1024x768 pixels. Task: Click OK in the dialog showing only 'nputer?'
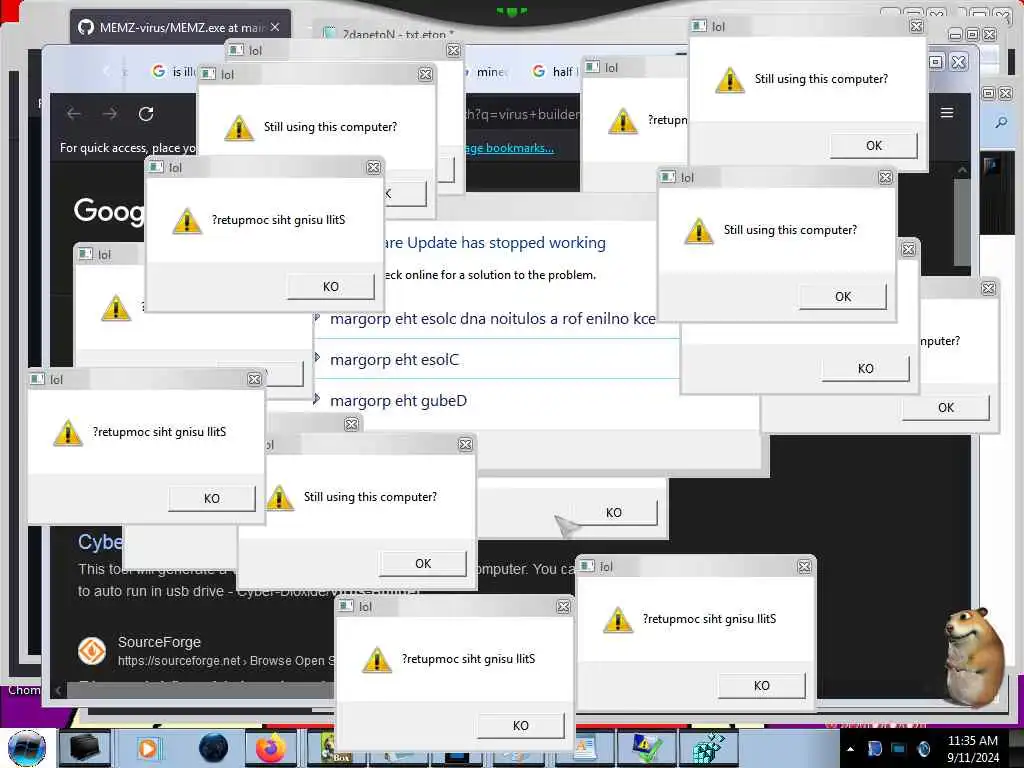[946, 408]
